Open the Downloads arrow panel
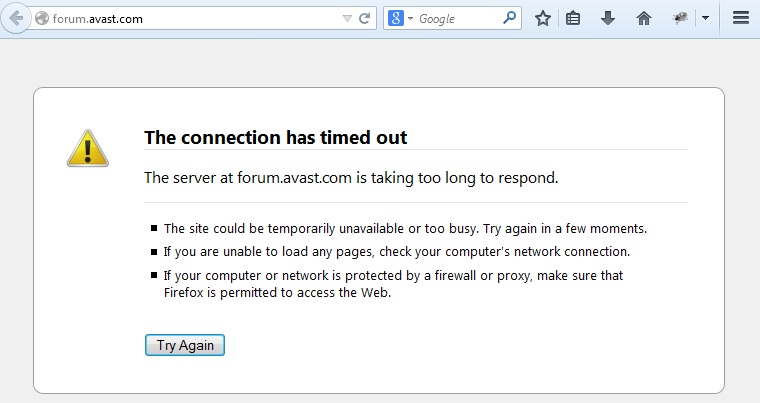The height and width of the screenshot is (403, 760). pyautogui.click(x=608, y=18)
